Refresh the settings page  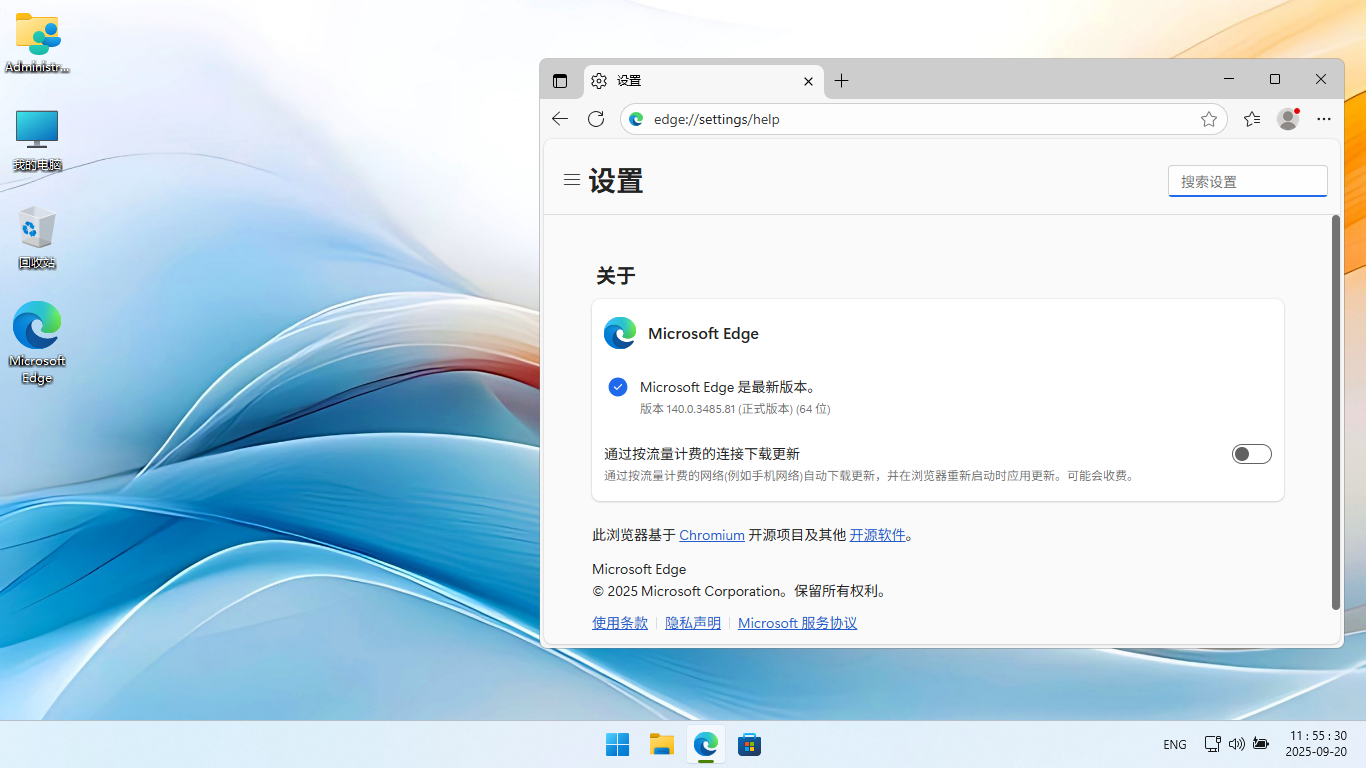point(596,119)
